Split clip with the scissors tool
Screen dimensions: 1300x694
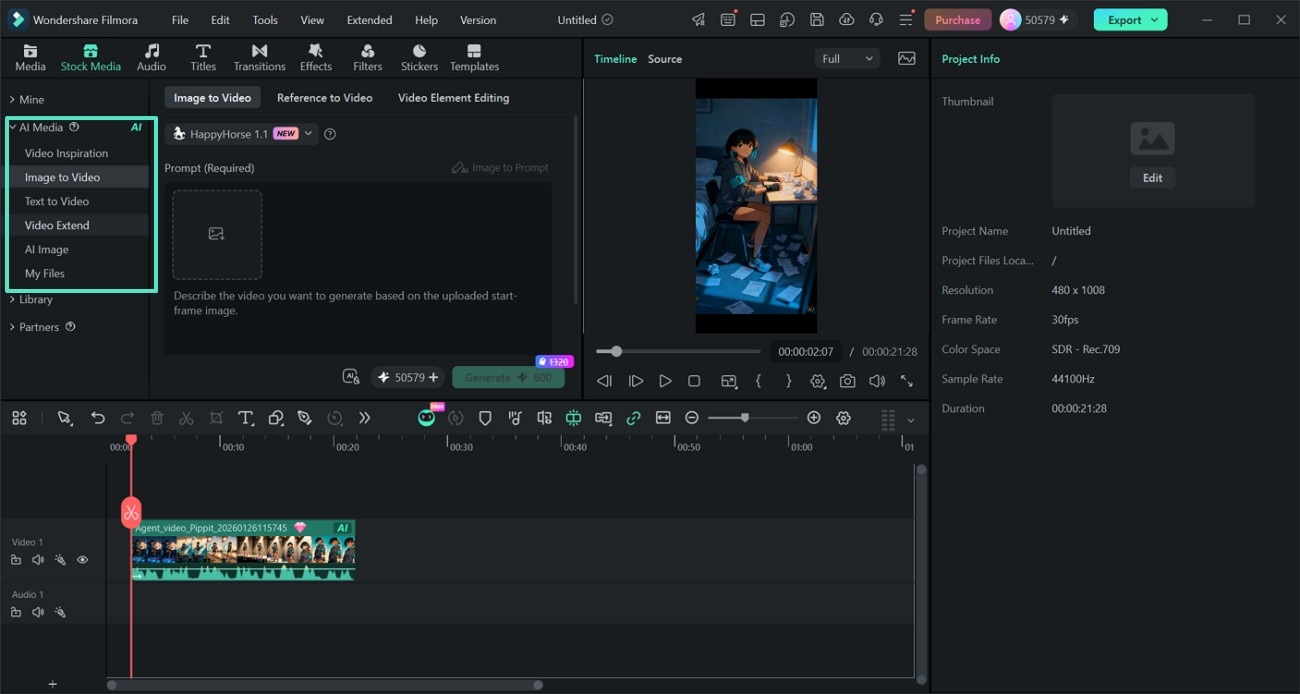click(x=186, y=418)
